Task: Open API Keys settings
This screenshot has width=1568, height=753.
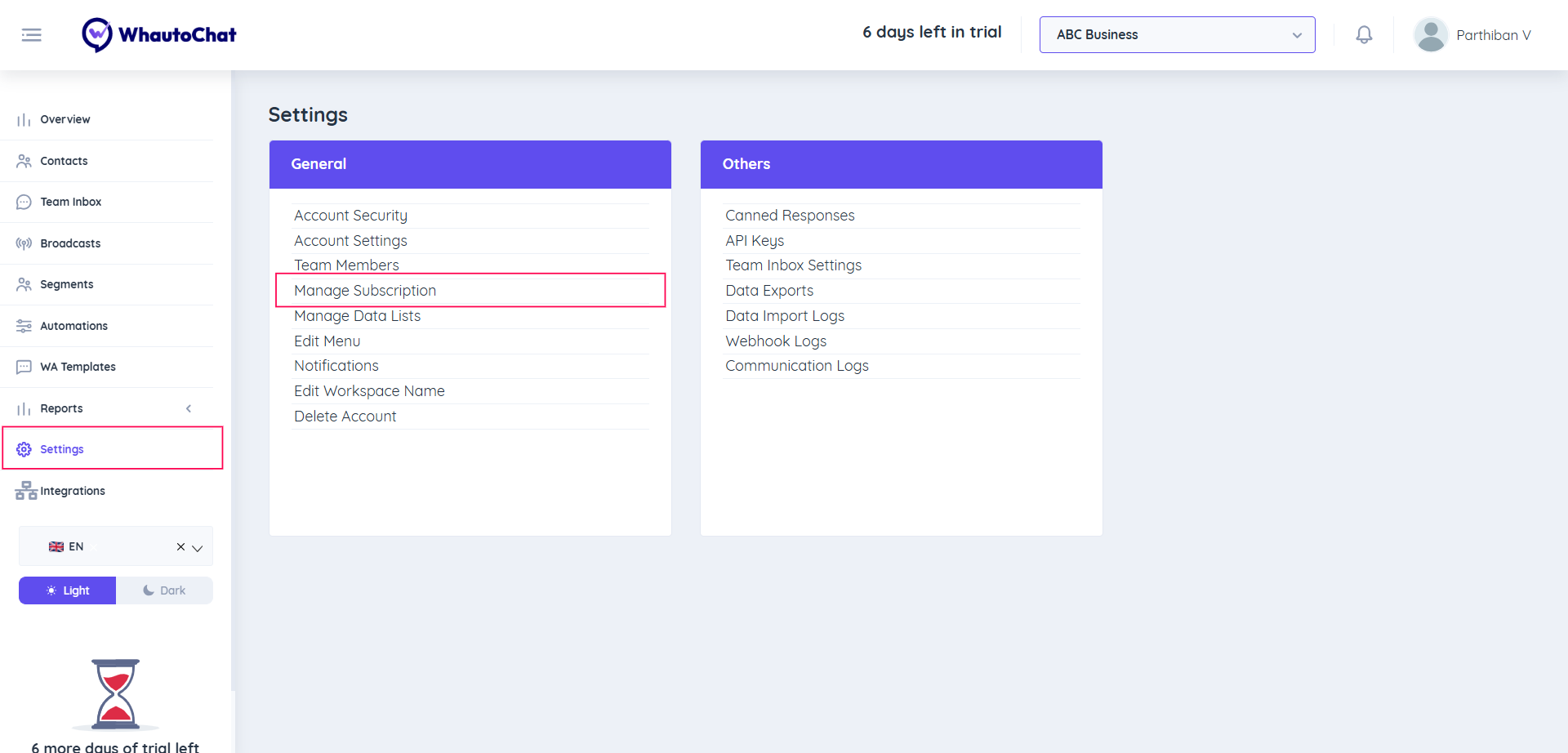Action: tap(754, 241)
